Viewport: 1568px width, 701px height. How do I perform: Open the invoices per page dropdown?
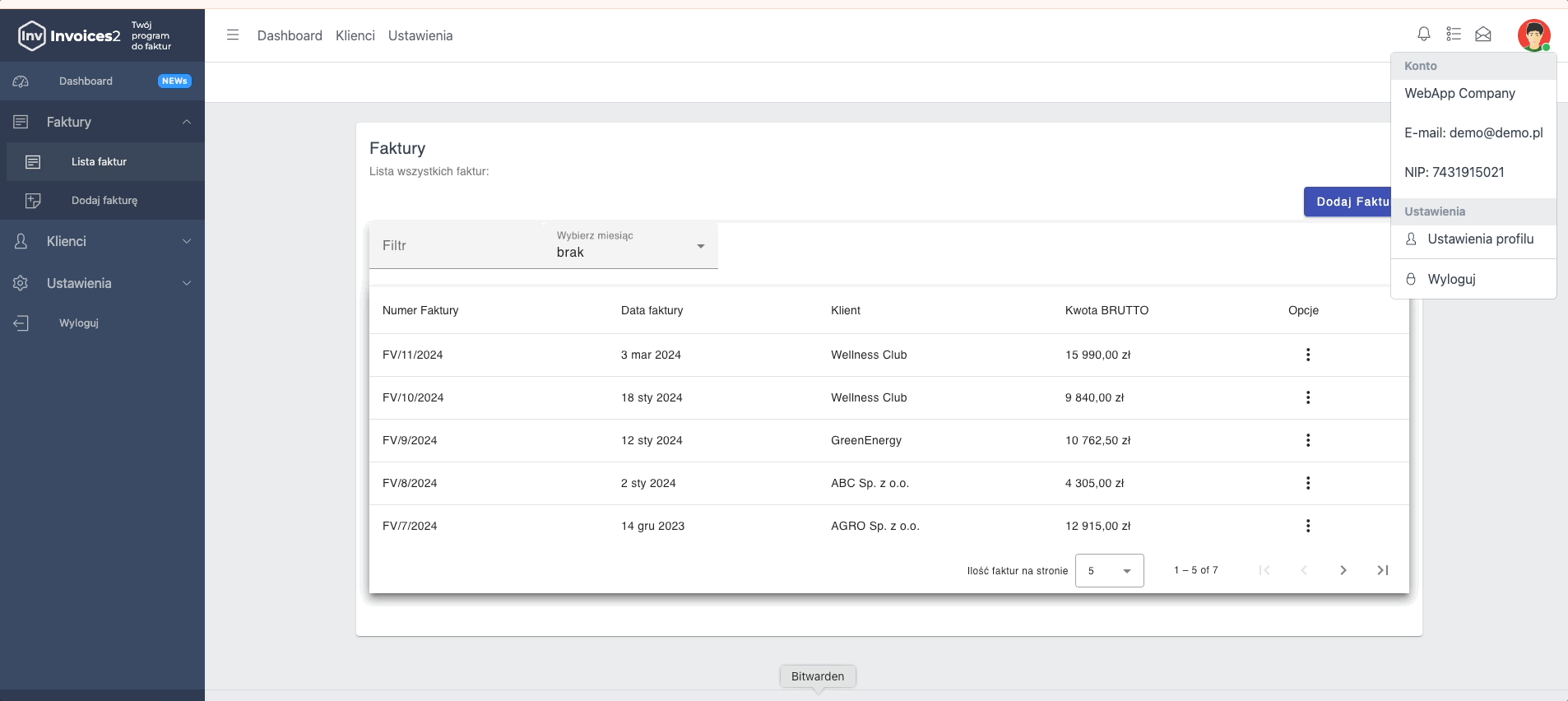coord(1109,570)
